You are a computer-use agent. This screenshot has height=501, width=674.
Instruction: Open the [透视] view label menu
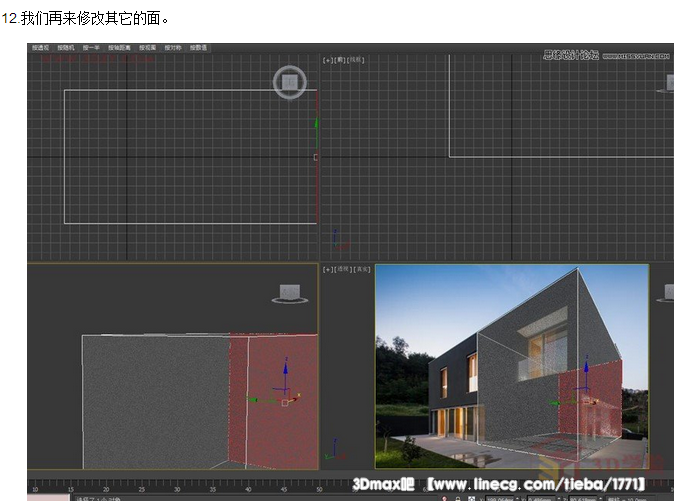[x=342, y=269]
